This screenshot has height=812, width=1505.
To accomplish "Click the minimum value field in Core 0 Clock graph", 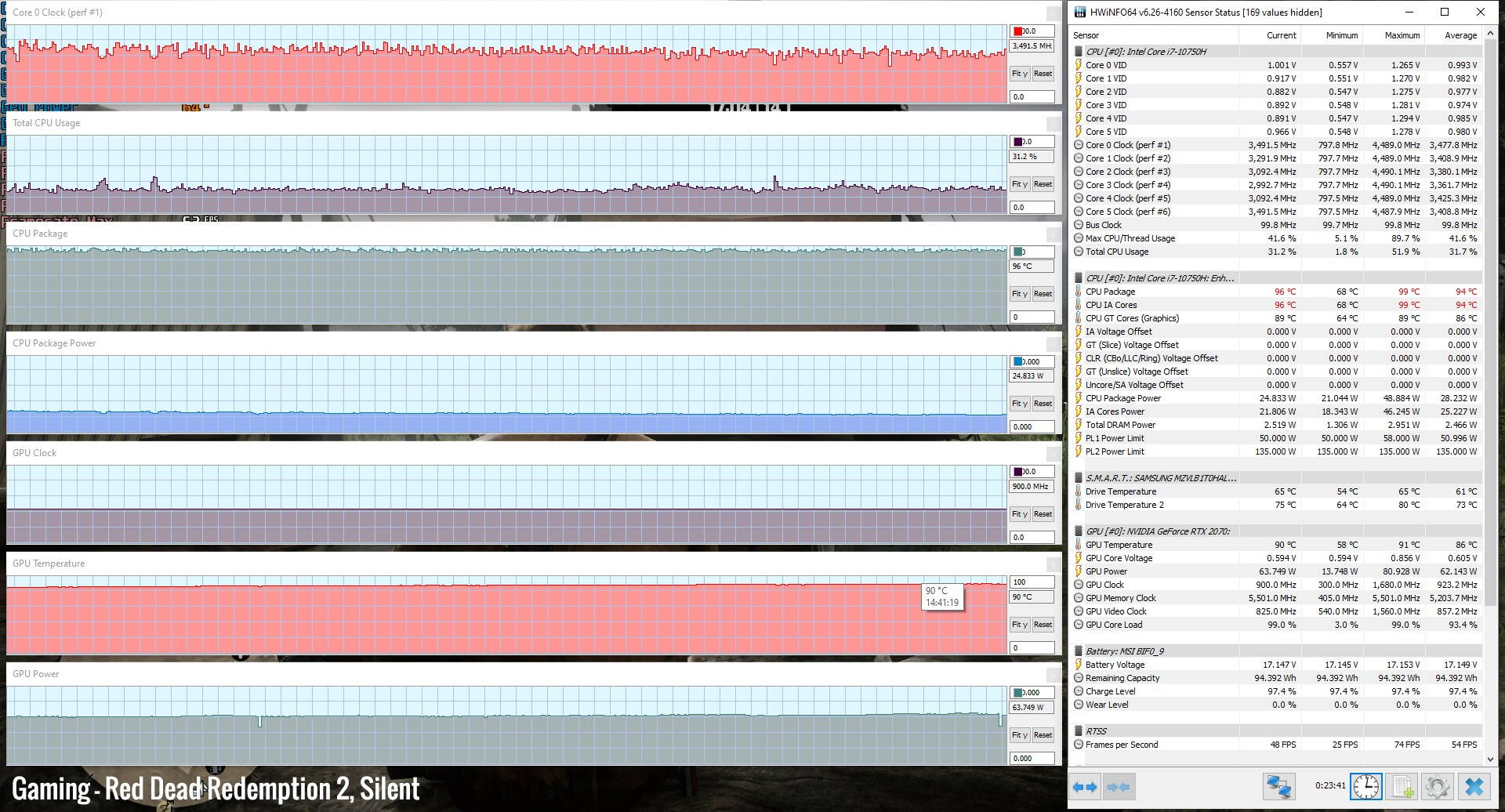I will coord(1032,97).
